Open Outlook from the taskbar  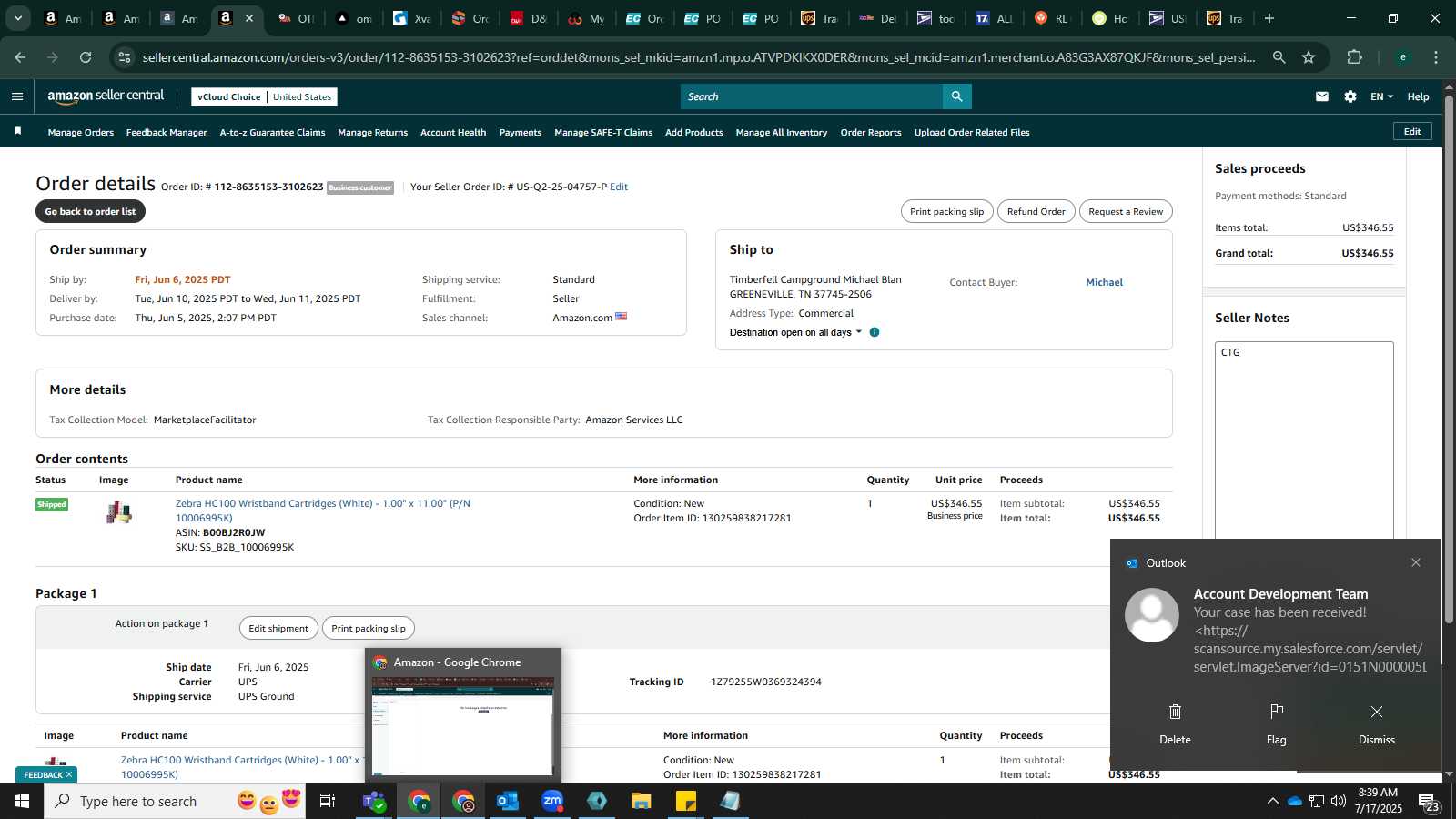point(507,801)
